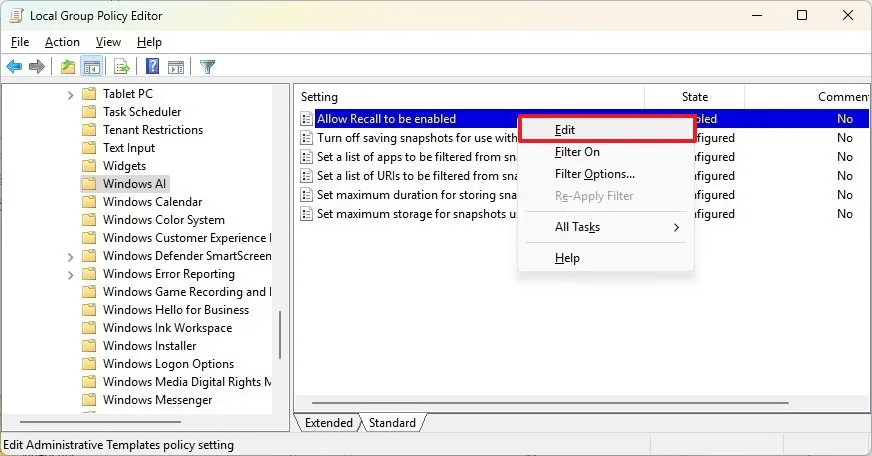This screenshot has height=456, width=872.
Task: Click the Filter funnel toolbar icon
Action: 207,67
